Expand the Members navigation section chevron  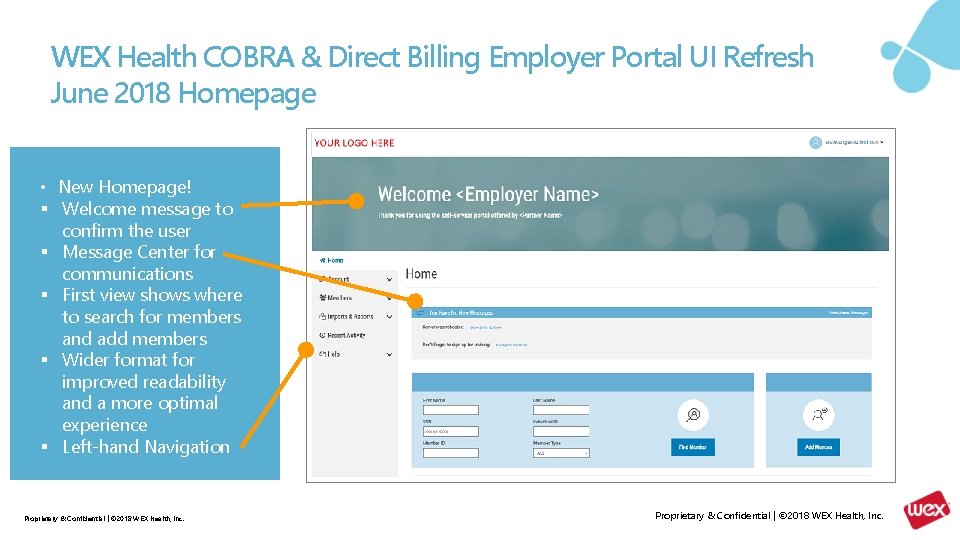tap(389, 298)
